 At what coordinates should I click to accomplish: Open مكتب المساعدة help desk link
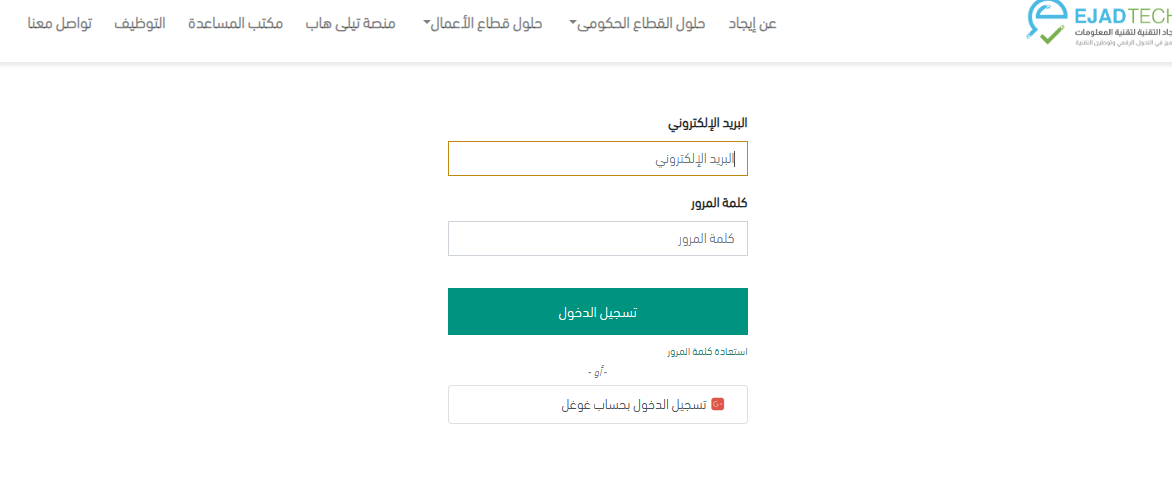click(x=235, y=23)
